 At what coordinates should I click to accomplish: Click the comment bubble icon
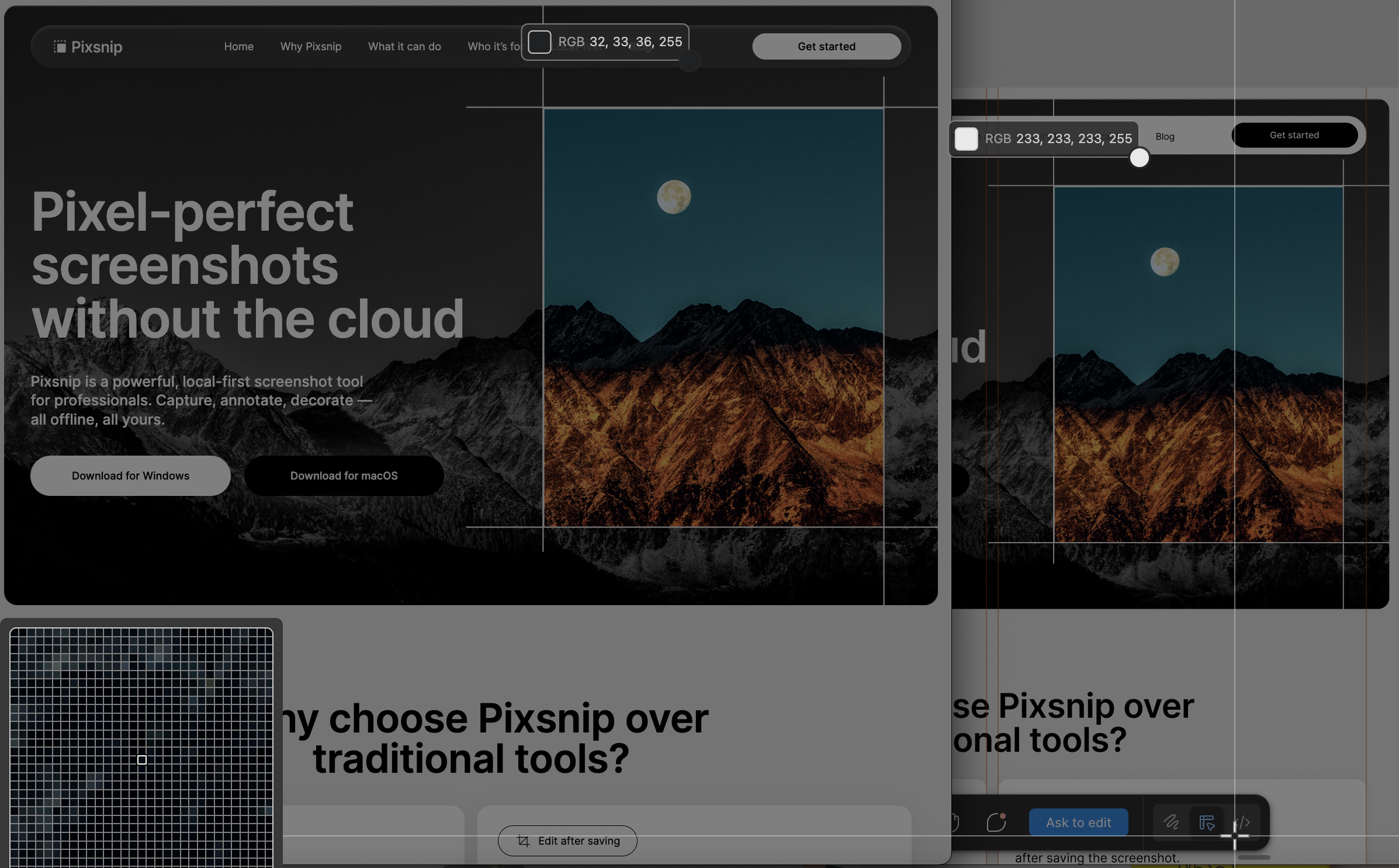996,822
